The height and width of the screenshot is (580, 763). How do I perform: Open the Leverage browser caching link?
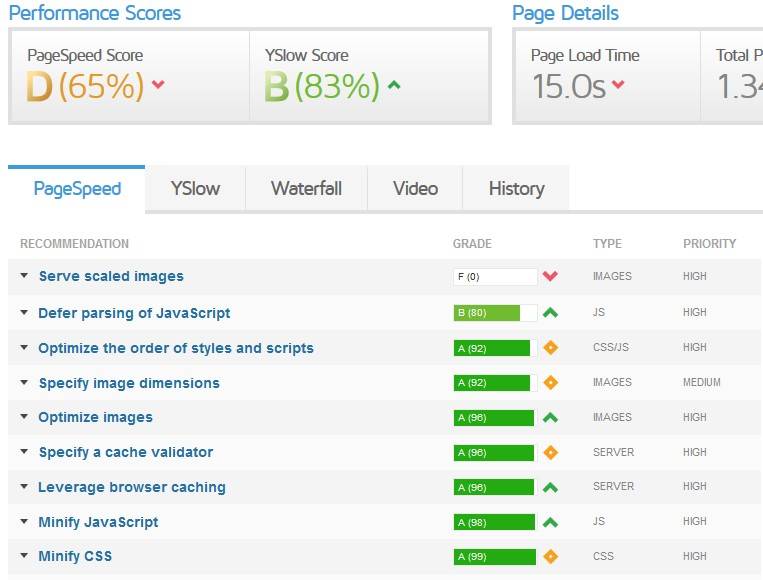click(132, 487)
